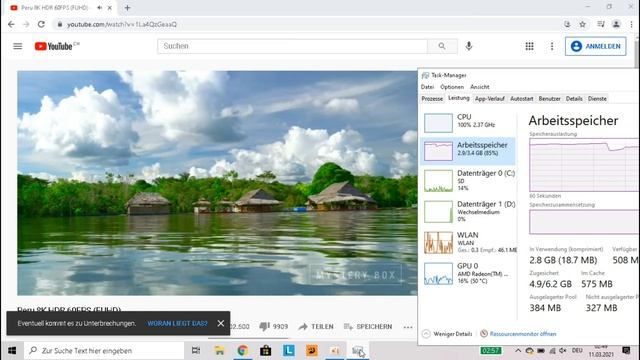Switch to the Autostart tab
Screen dimensions: 640x360
522,99
